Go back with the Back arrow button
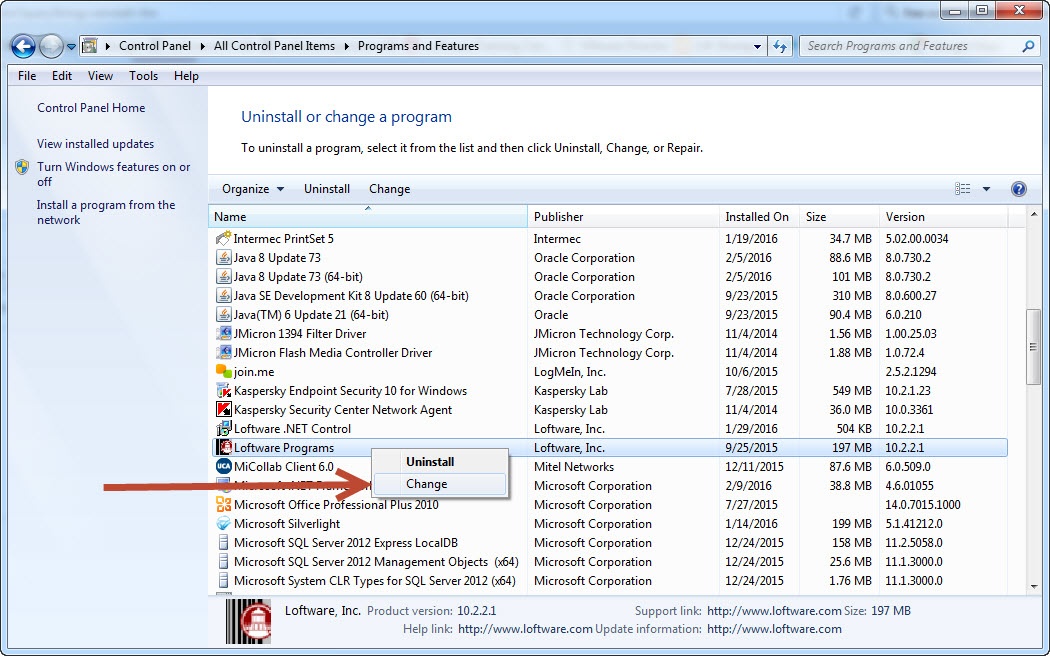Image resolution: width=1050 pixels, height=656 pixels. [23, 46]
